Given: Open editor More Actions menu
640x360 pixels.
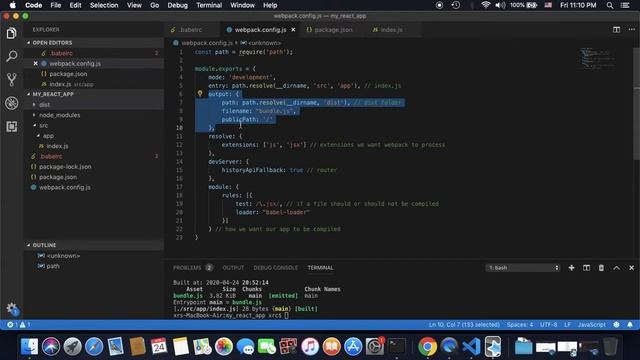Looking at the screenshot, I should (x=631, y=29).
